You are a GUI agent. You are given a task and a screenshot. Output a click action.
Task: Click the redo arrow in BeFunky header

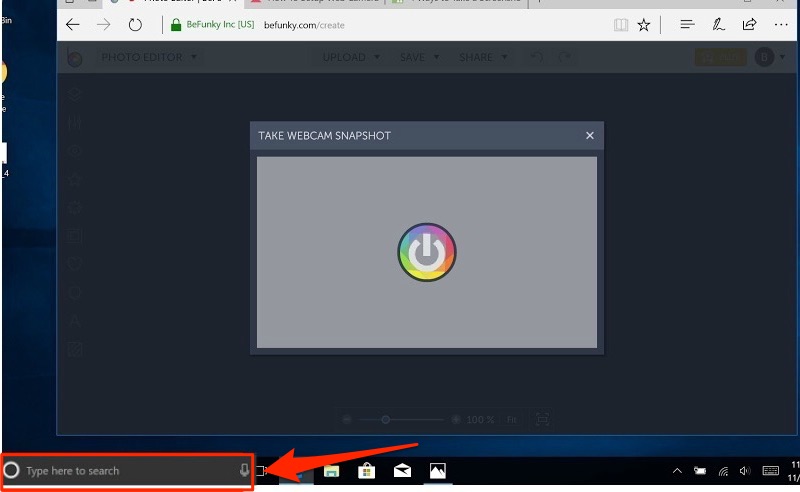coord(565,57)
